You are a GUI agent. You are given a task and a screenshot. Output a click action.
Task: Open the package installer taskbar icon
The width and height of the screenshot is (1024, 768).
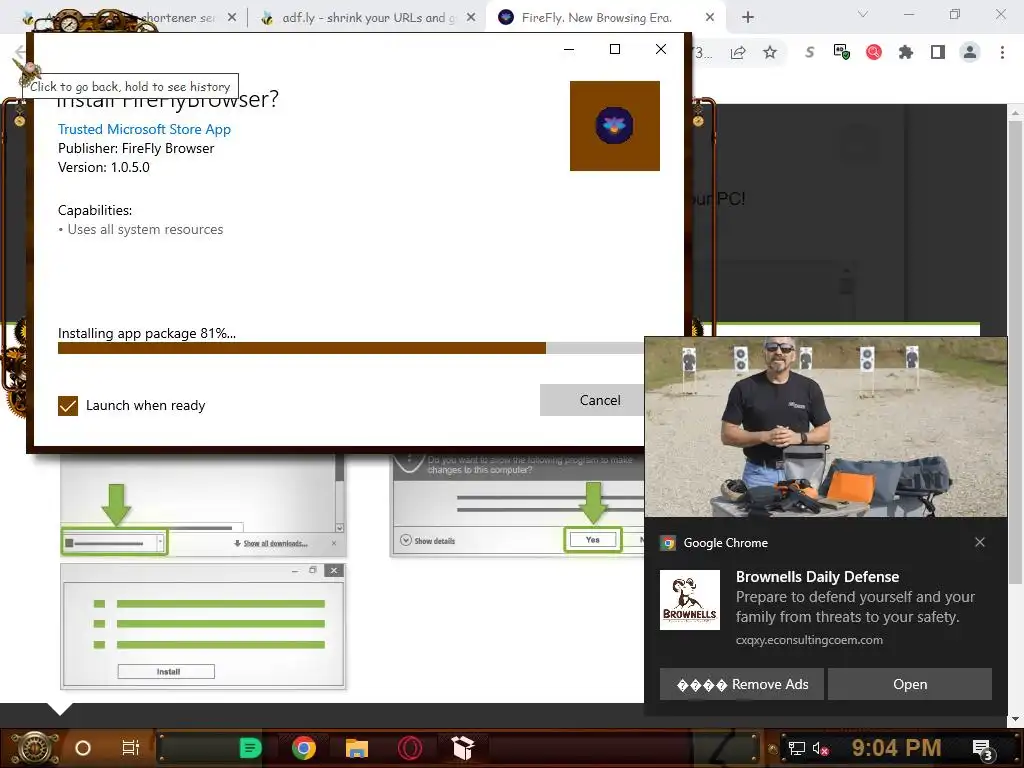tap(463, 748)
